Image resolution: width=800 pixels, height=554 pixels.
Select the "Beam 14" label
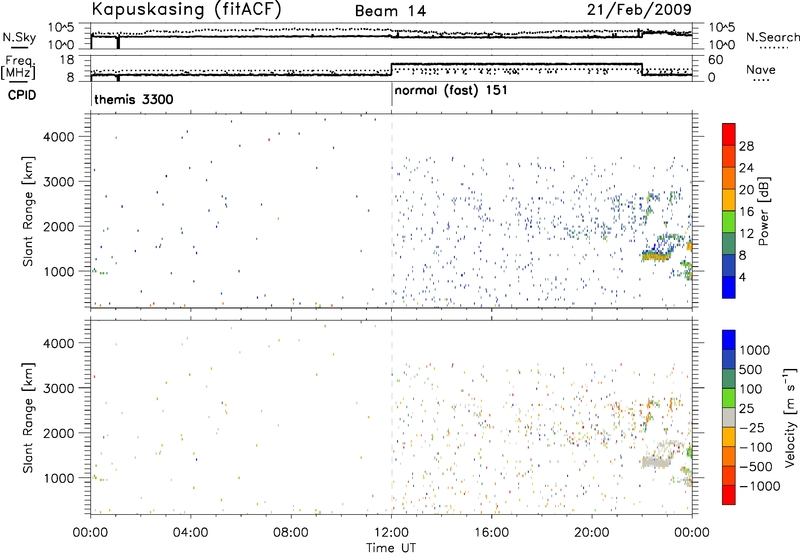pos(390,11)
